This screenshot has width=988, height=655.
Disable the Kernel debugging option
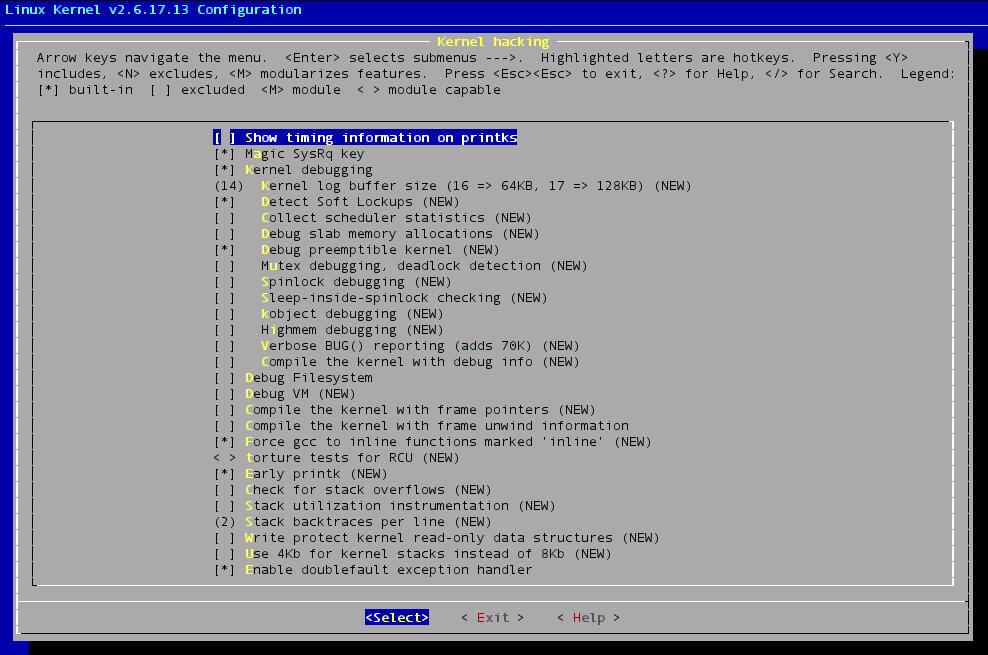click(x=293, y=169)
